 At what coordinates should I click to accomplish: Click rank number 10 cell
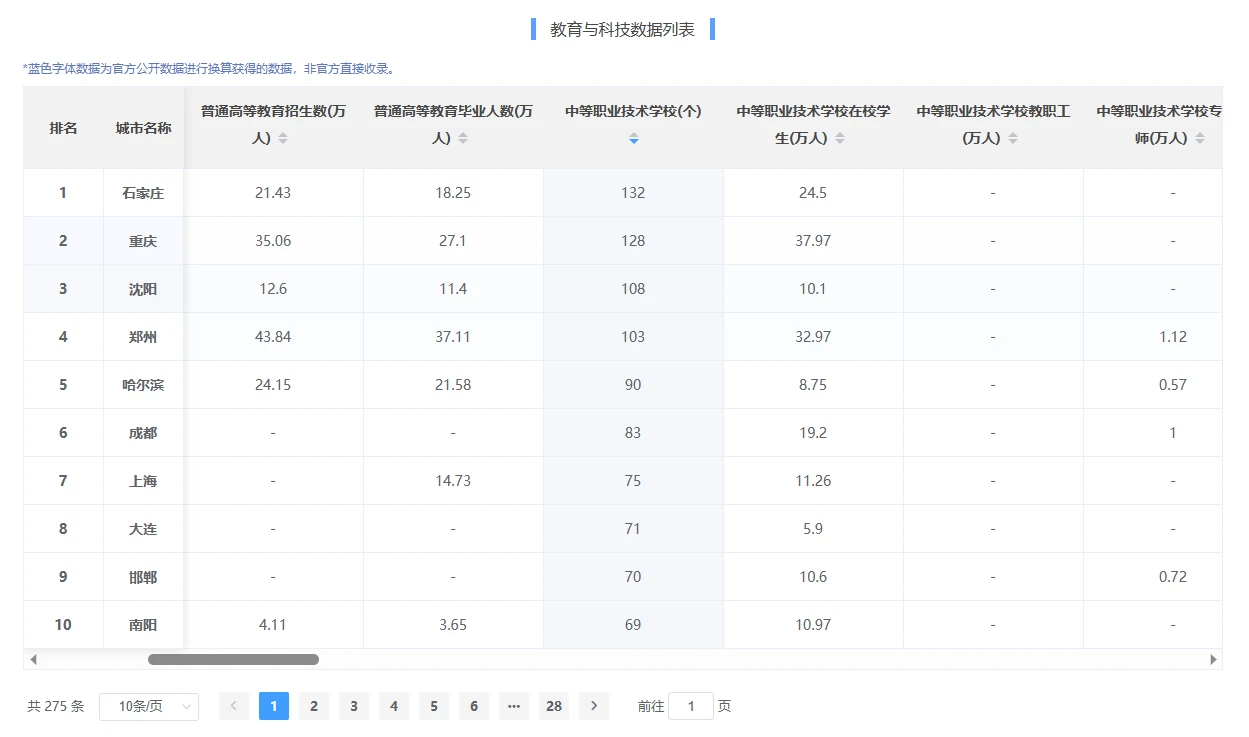[63, 625]
